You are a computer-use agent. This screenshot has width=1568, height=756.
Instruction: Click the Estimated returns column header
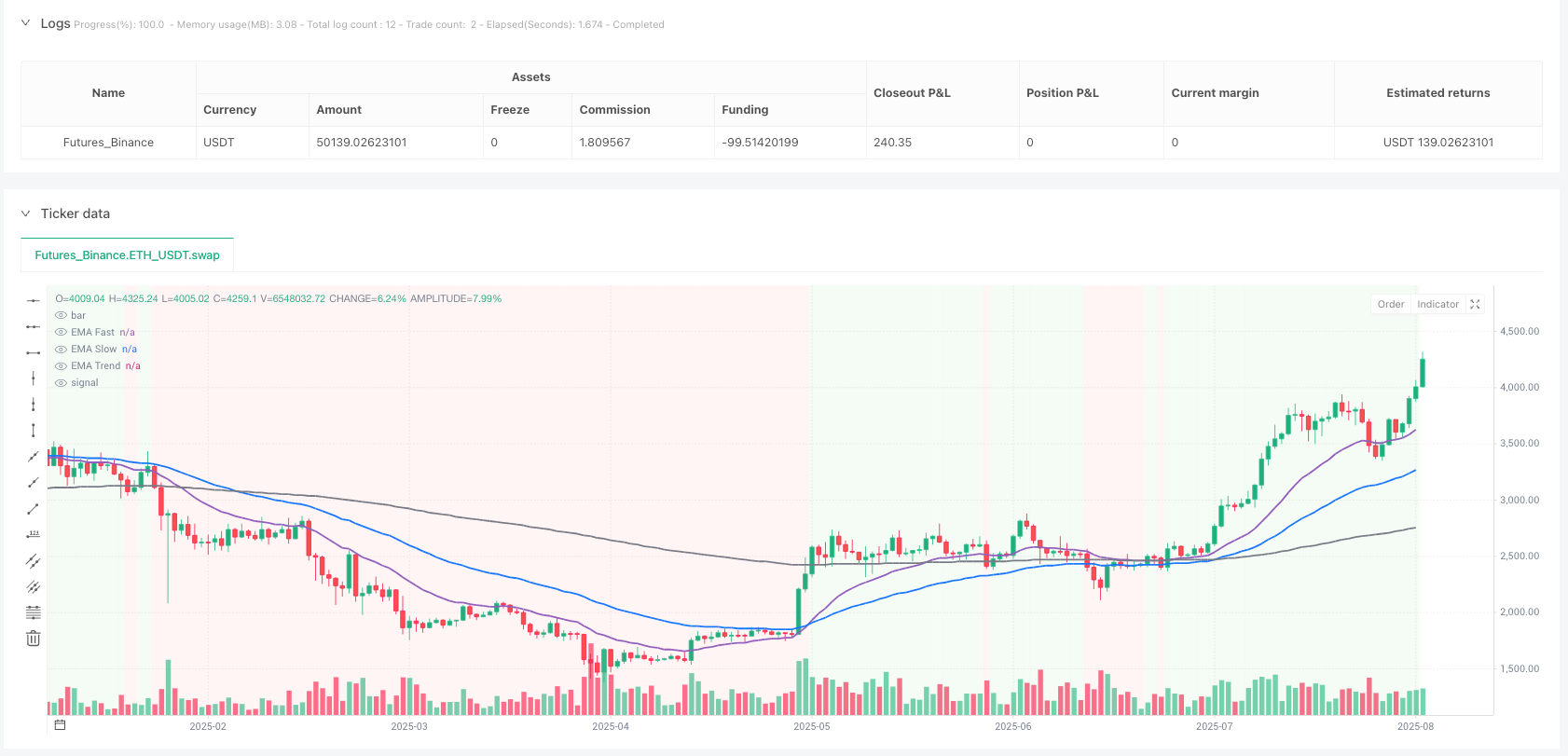[1437, 93]
